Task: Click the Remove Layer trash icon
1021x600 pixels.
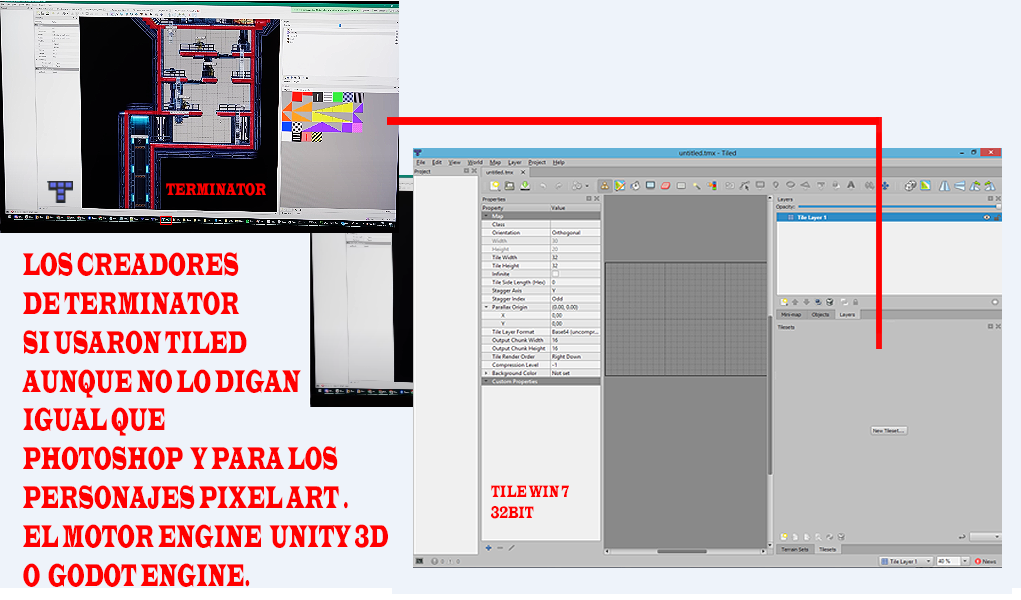Action: click(830, 302)
